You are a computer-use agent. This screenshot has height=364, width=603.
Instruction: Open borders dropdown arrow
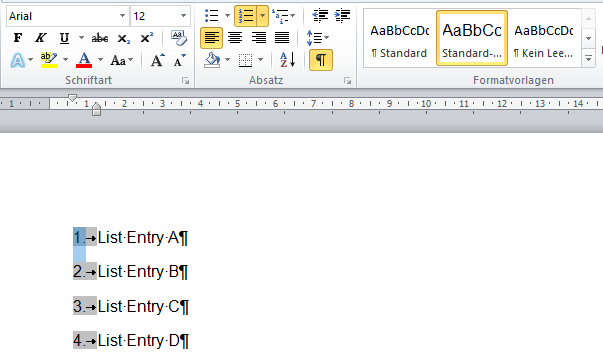pos(260,60)
